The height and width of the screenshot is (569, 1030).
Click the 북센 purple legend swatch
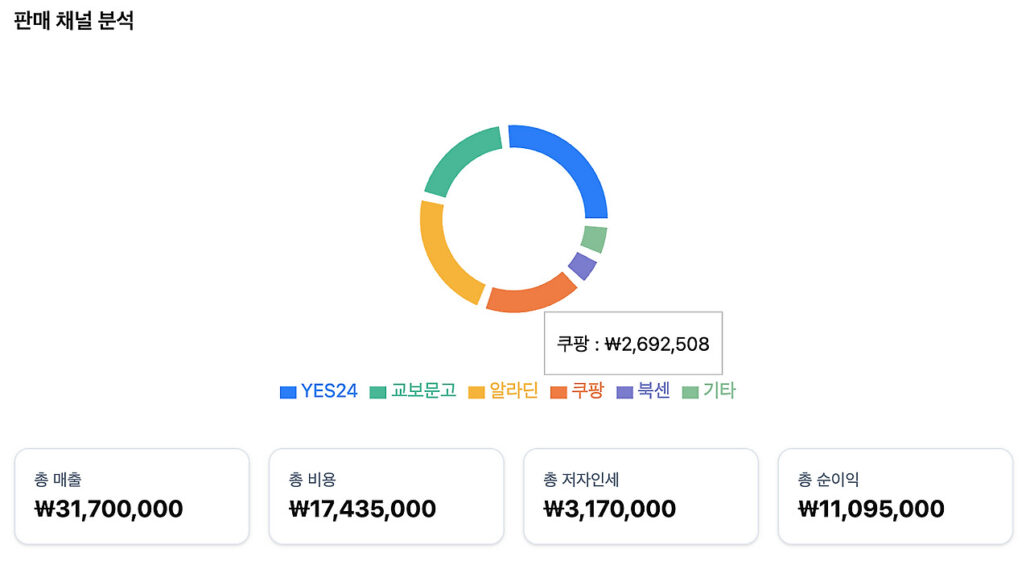click(626, 392)
